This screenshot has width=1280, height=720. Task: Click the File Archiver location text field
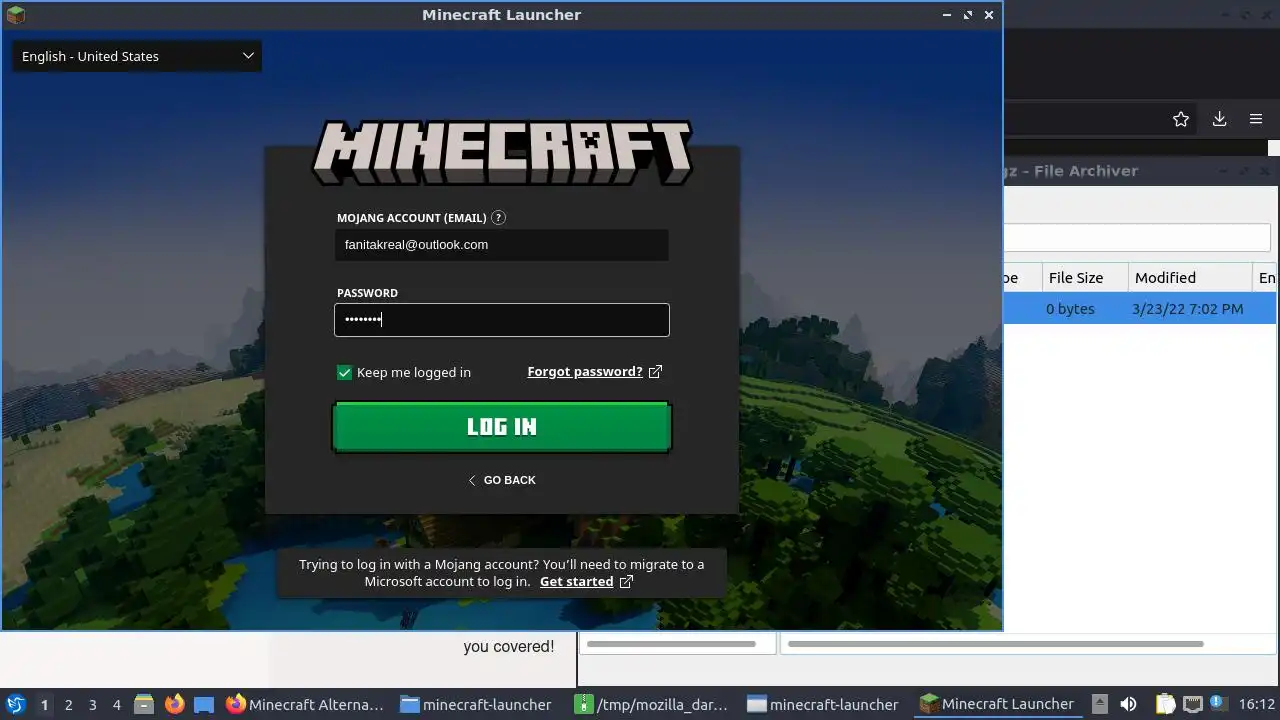click(x=1137, y=237)
